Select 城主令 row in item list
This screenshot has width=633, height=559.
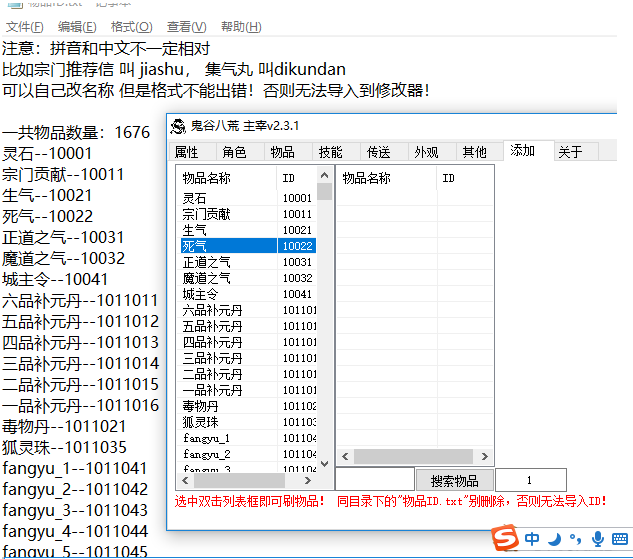[x=247, y=294]
